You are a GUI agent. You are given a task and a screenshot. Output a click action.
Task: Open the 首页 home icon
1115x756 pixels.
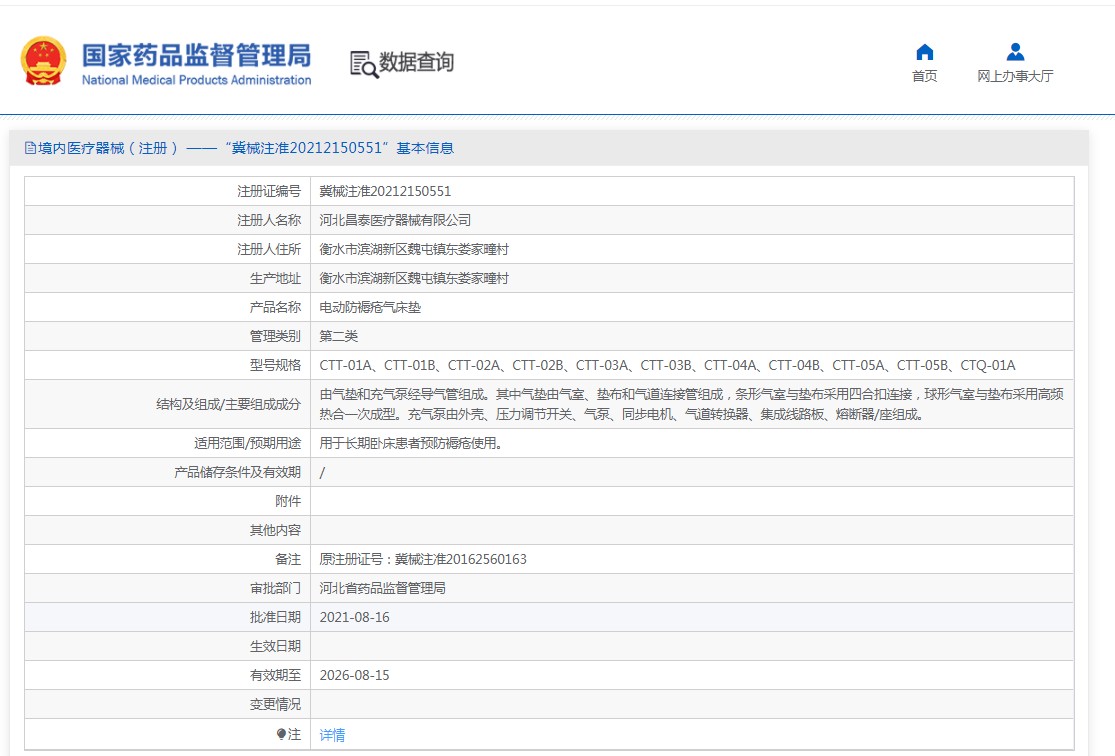[x=924, y=52]
